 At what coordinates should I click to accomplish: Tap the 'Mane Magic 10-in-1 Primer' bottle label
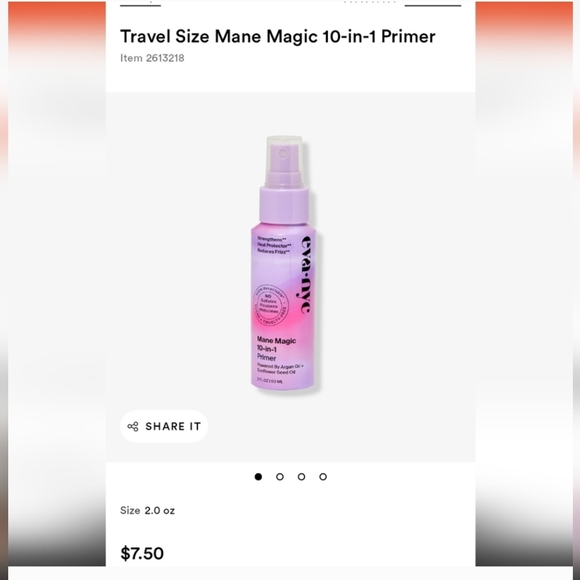(x=277, y=348)
